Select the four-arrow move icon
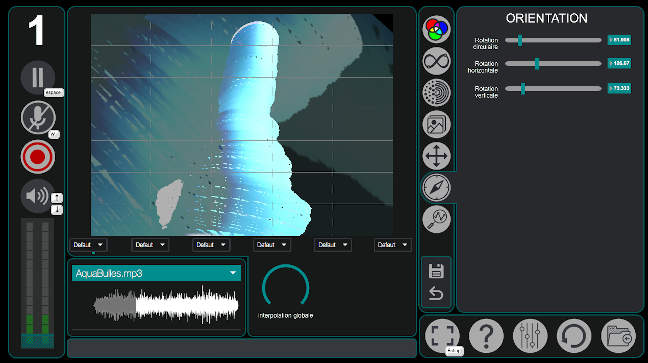648x363 pixels. (x=436, y=156)
